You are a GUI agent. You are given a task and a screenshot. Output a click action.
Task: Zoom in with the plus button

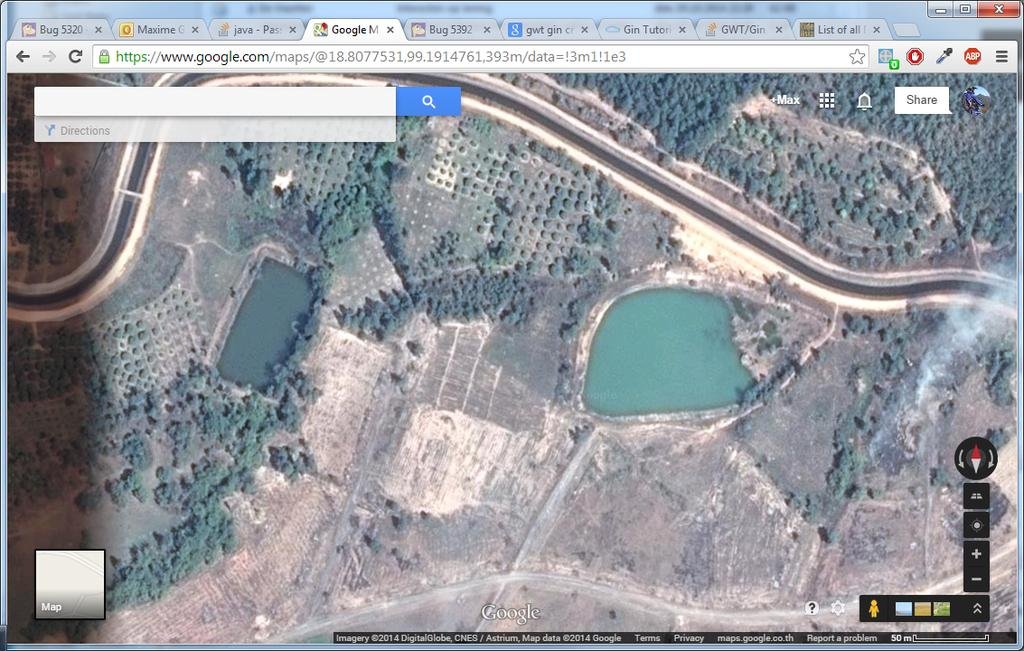pos(976,554)
